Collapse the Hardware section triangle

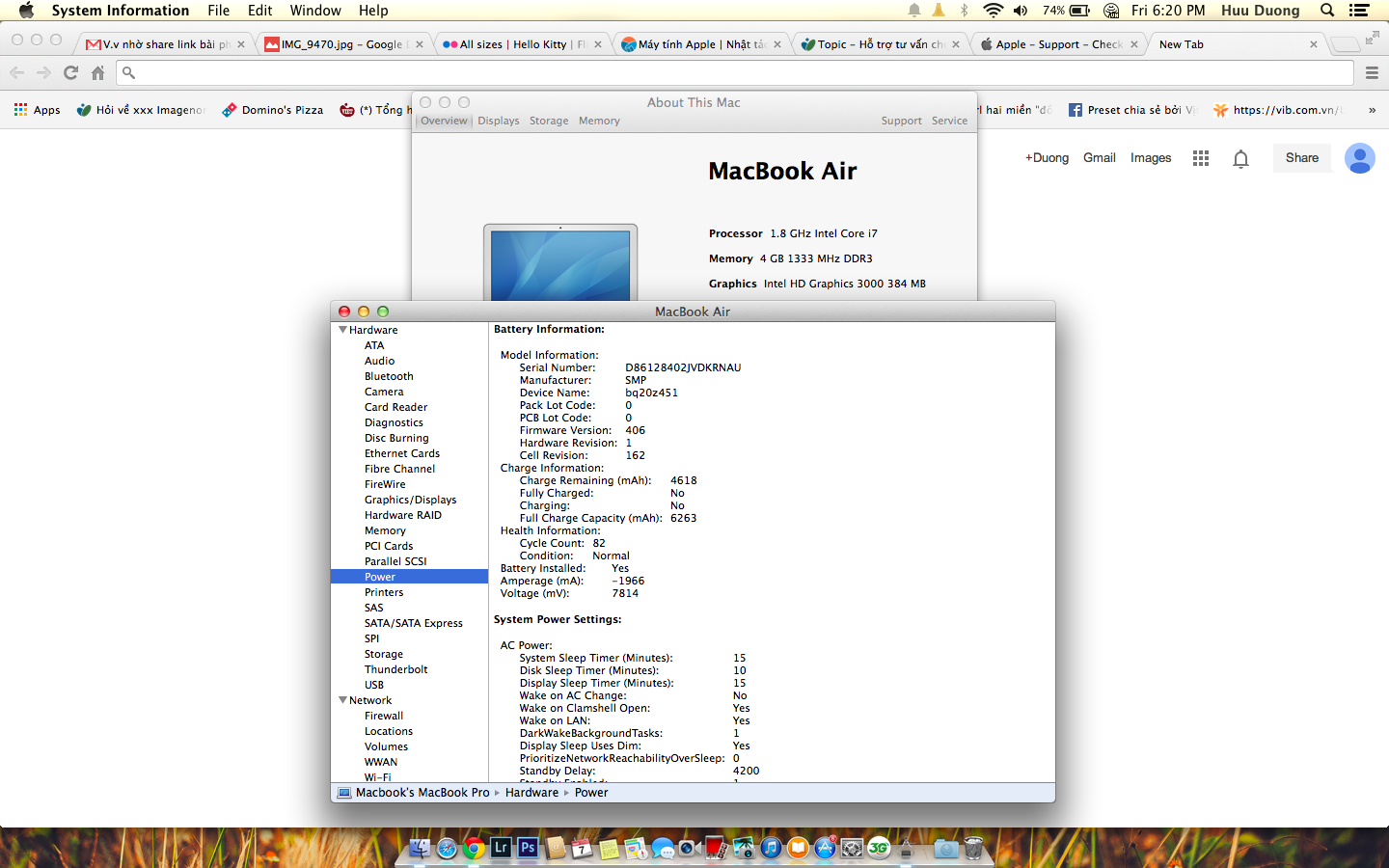(342, 330)
